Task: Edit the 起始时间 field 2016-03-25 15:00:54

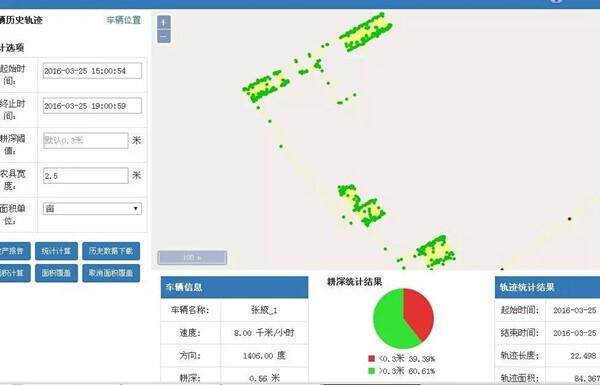Action: [x=92, y=71]
